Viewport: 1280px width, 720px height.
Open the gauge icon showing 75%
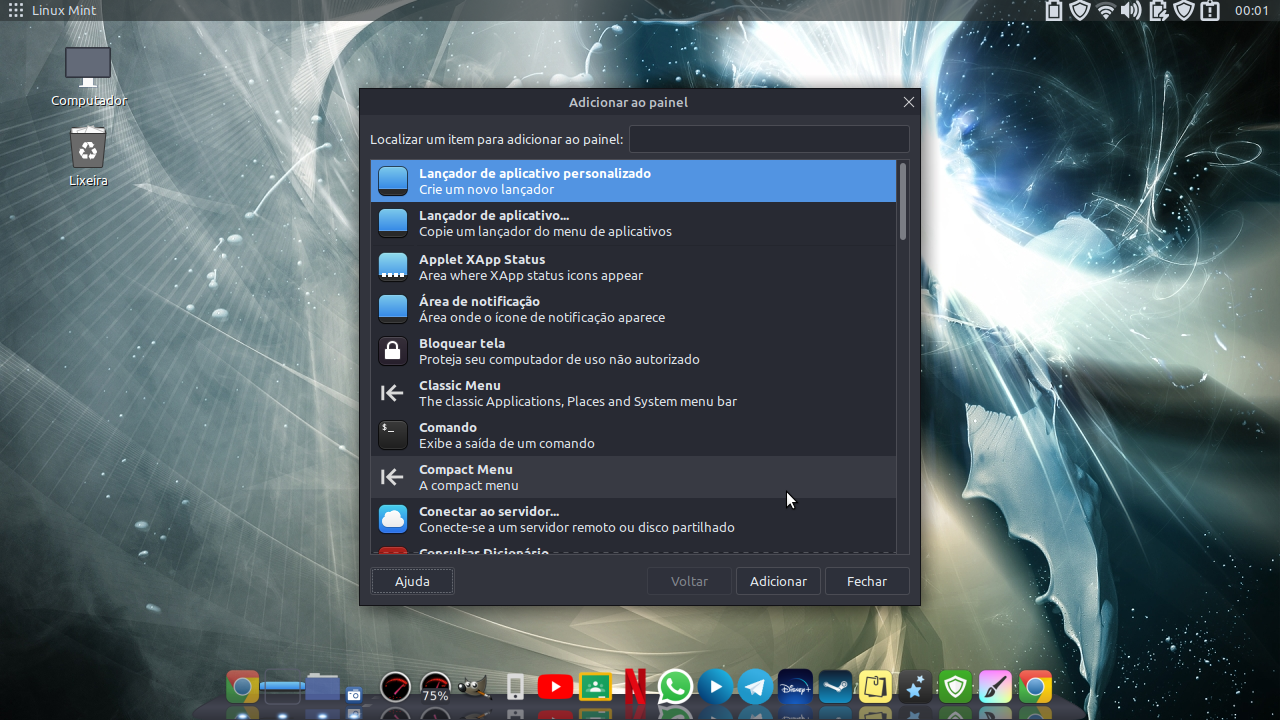(435, 687)
